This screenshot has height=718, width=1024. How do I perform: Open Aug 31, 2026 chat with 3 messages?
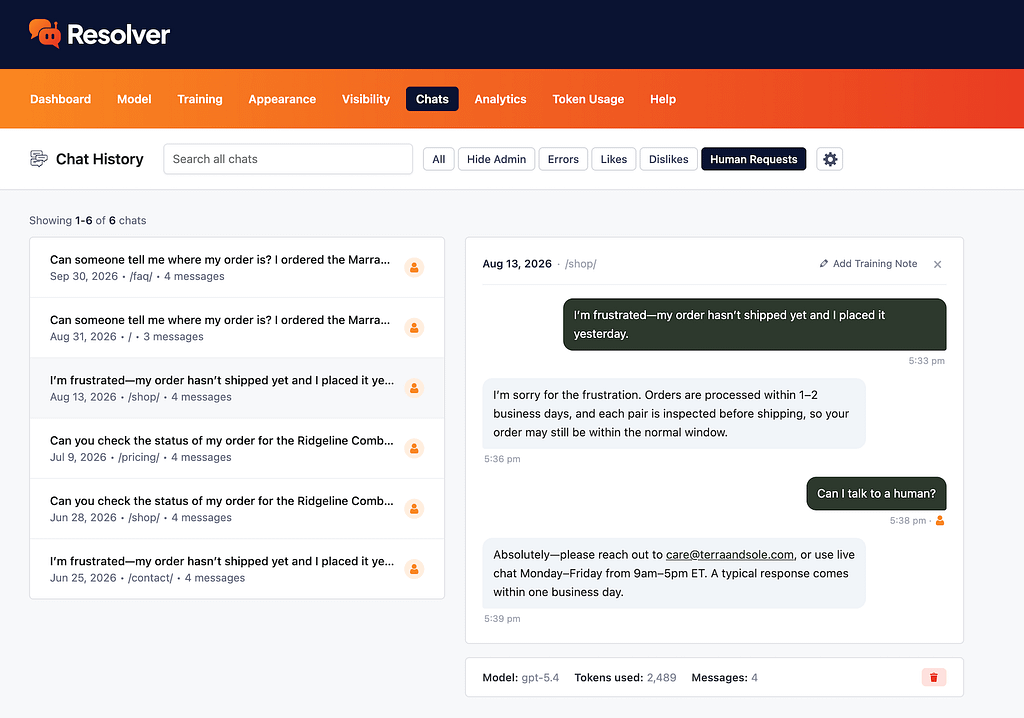[x=237, y=328]
